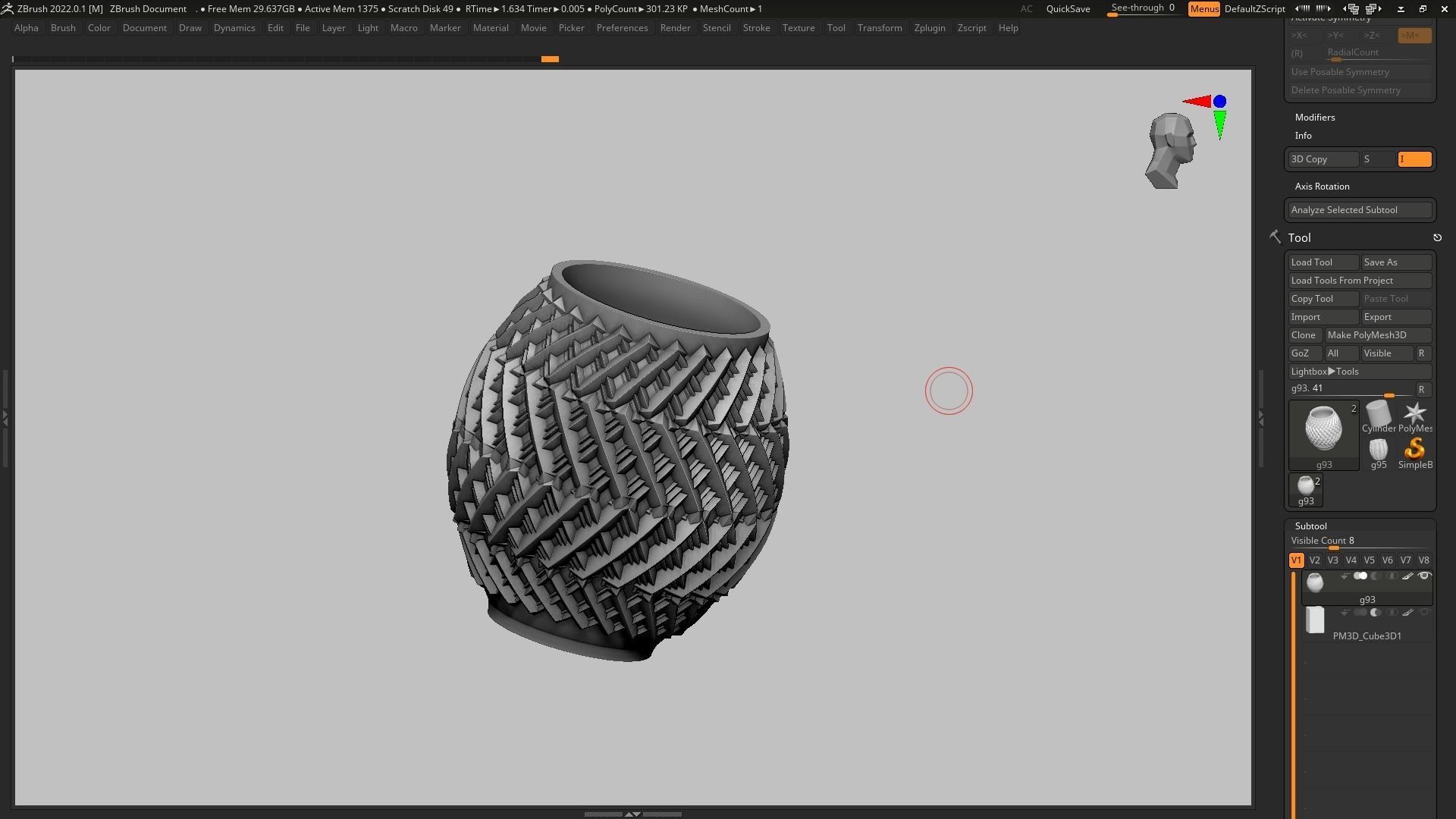Click the PM3D_Cube3D1 subtool thumbnail
The height and width of the screenshot is (819, 1456).
[1315, 620]
